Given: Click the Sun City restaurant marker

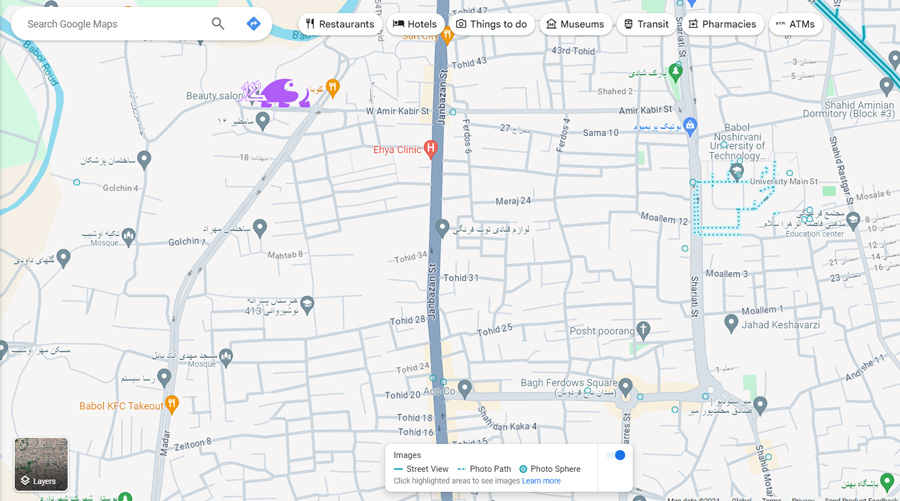Looking at the screenshot, I should 447,34.
